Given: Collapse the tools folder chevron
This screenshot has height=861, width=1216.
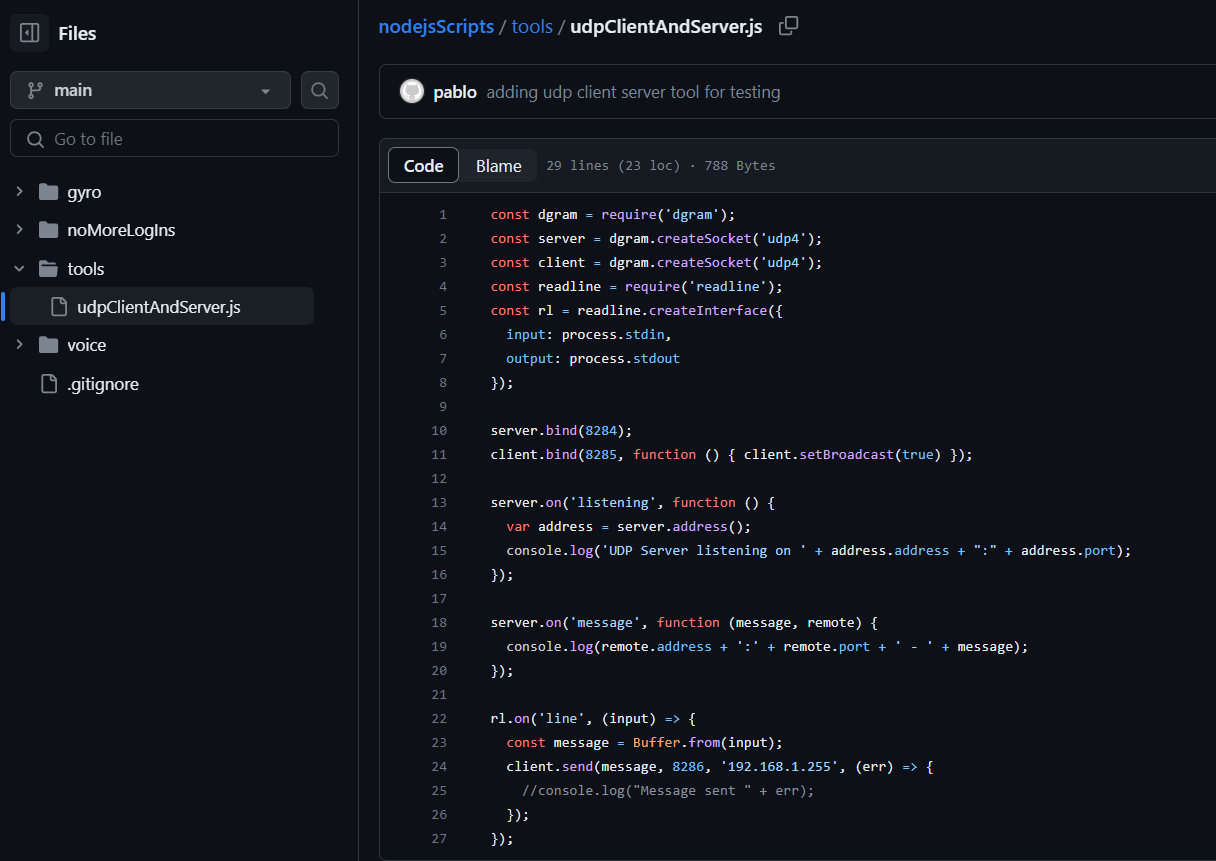Looking at the screenshot, I should tap(19, 269).
